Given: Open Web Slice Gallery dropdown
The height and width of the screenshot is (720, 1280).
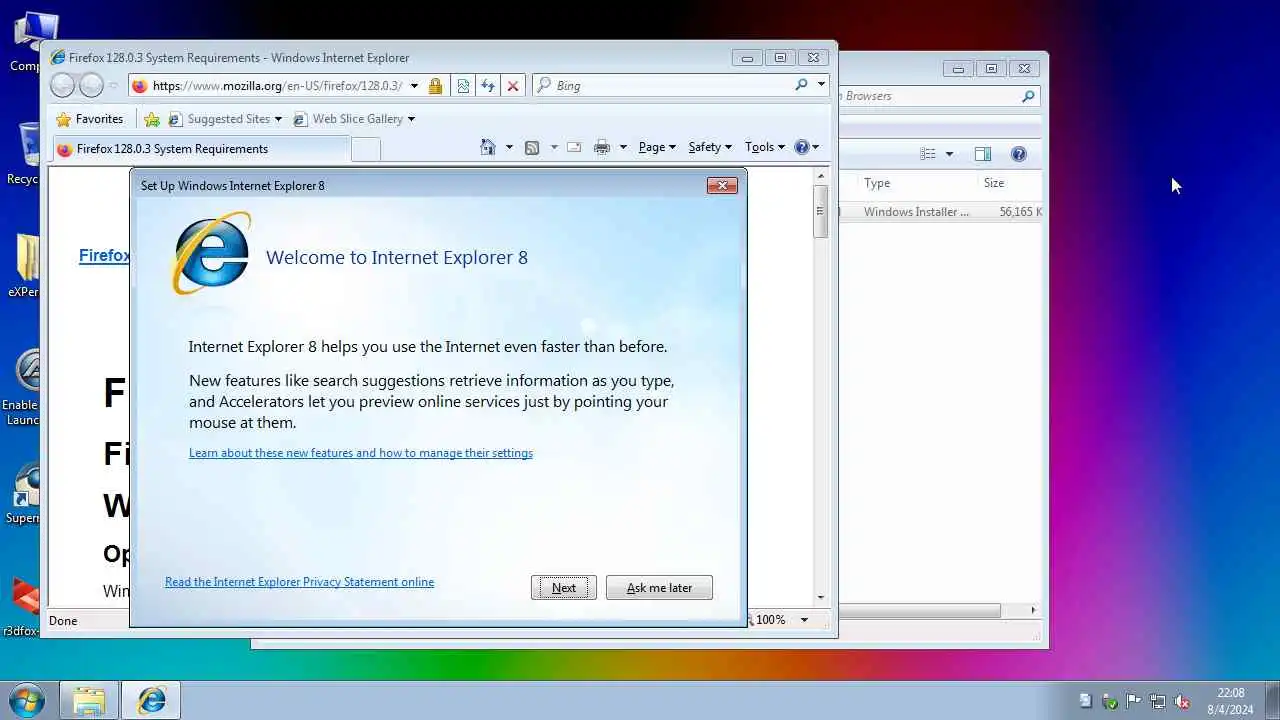Looking at the screenshot, I should coord(354,119).
